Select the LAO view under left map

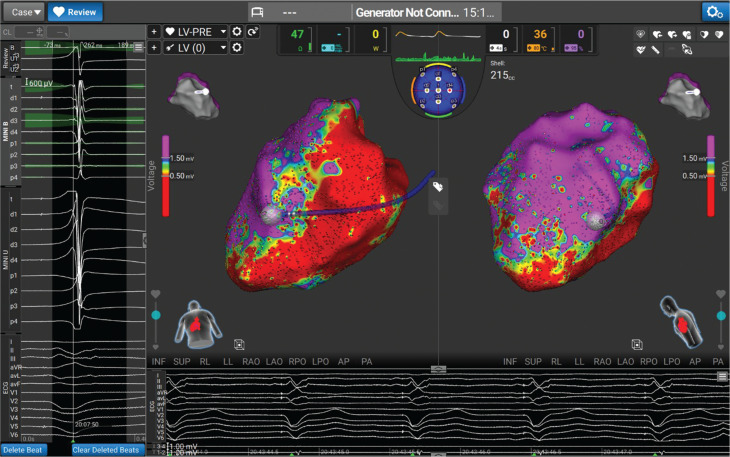point(274,362)
